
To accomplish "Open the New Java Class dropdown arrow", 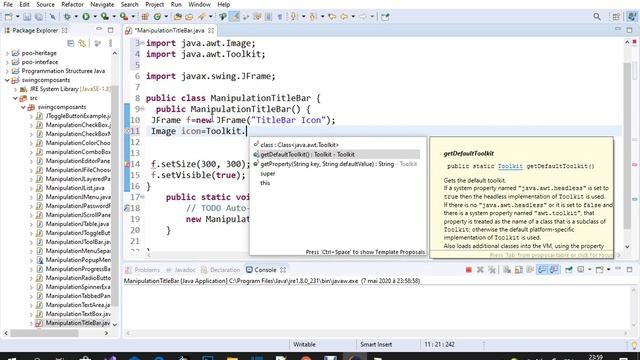I will tap(166, 17).
